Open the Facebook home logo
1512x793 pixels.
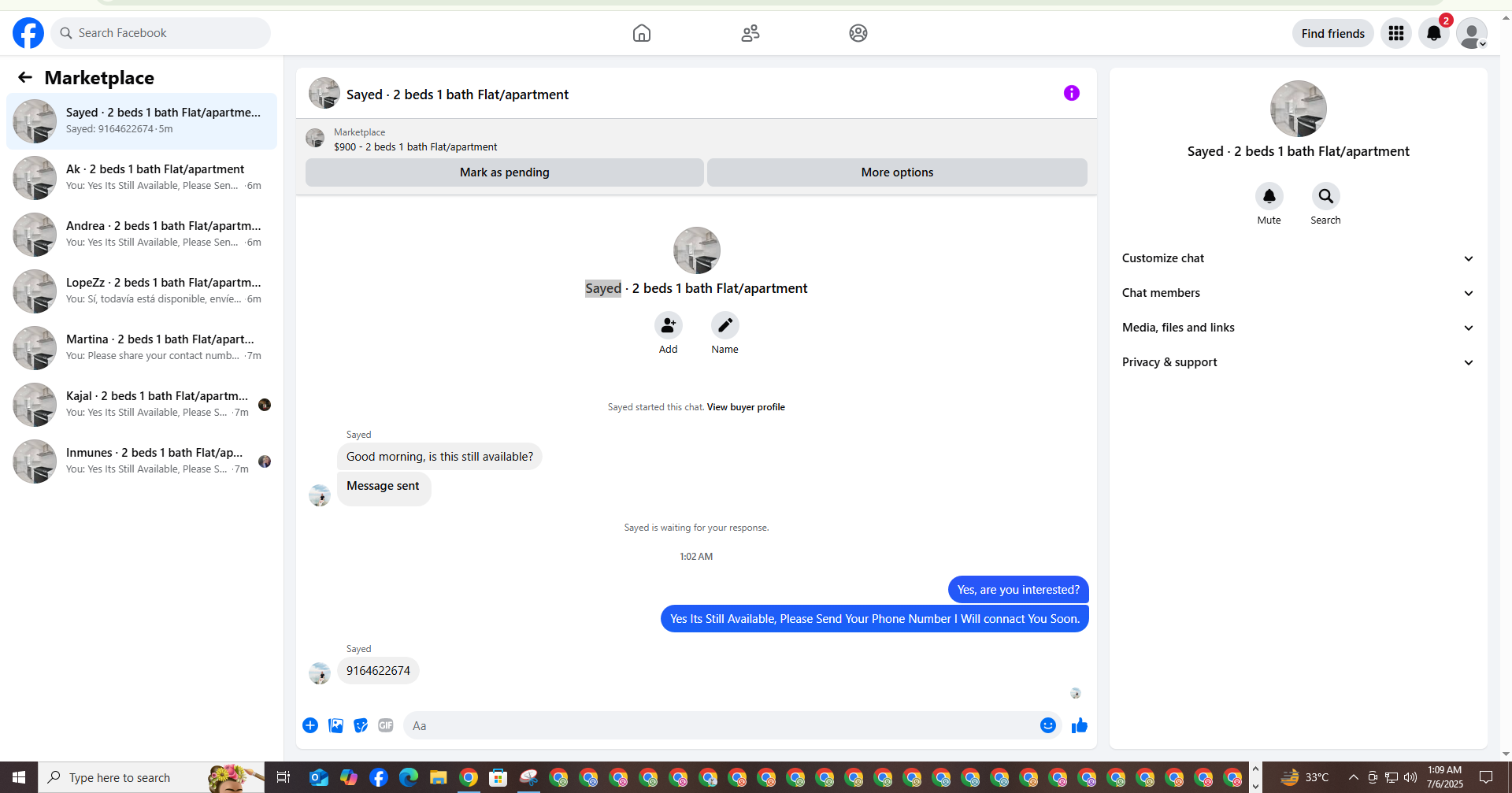click(x=28, y=33)
